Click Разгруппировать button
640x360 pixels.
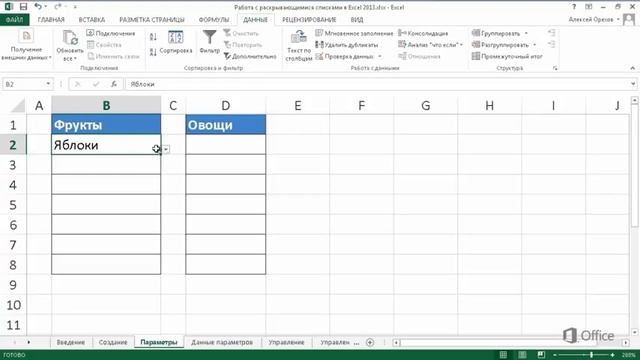tap(500, 44)
